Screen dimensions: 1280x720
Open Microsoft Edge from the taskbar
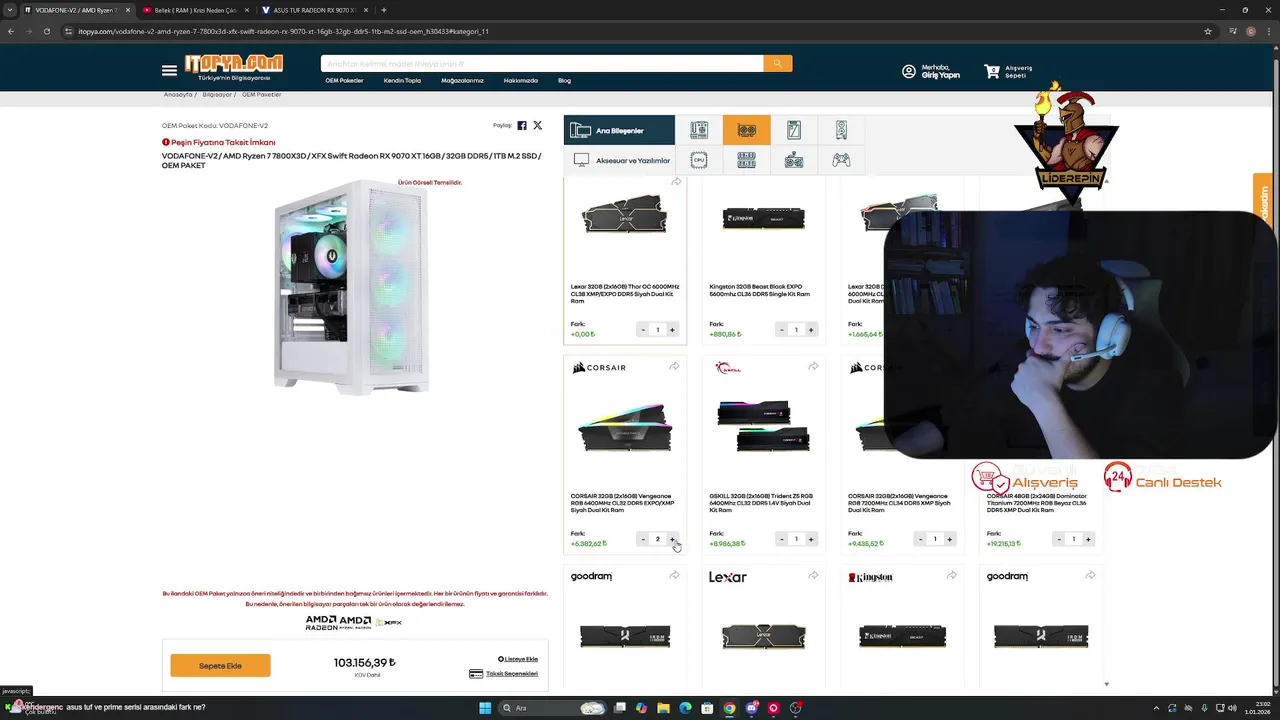pyautogui.click(x=685, y=708)
